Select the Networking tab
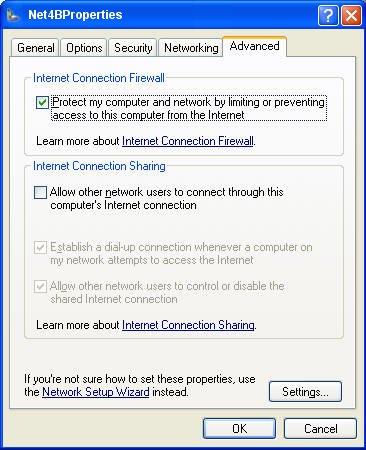The image size is (366, 450). (191, 48)
